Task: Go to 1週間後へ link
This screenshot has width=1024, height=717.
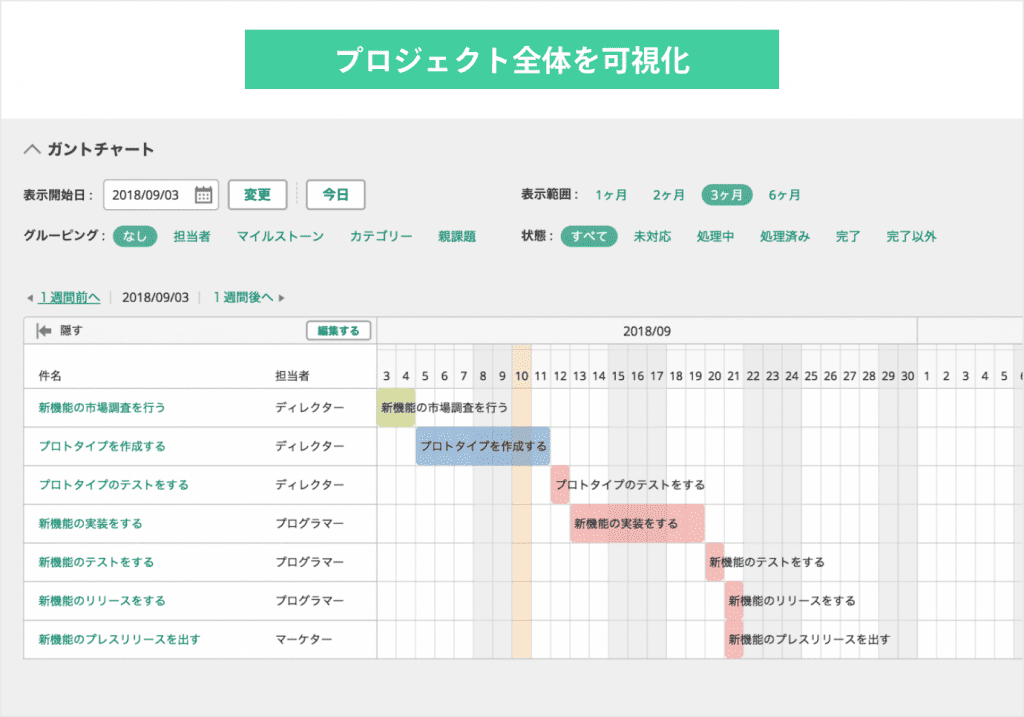Action: (244, 298)
